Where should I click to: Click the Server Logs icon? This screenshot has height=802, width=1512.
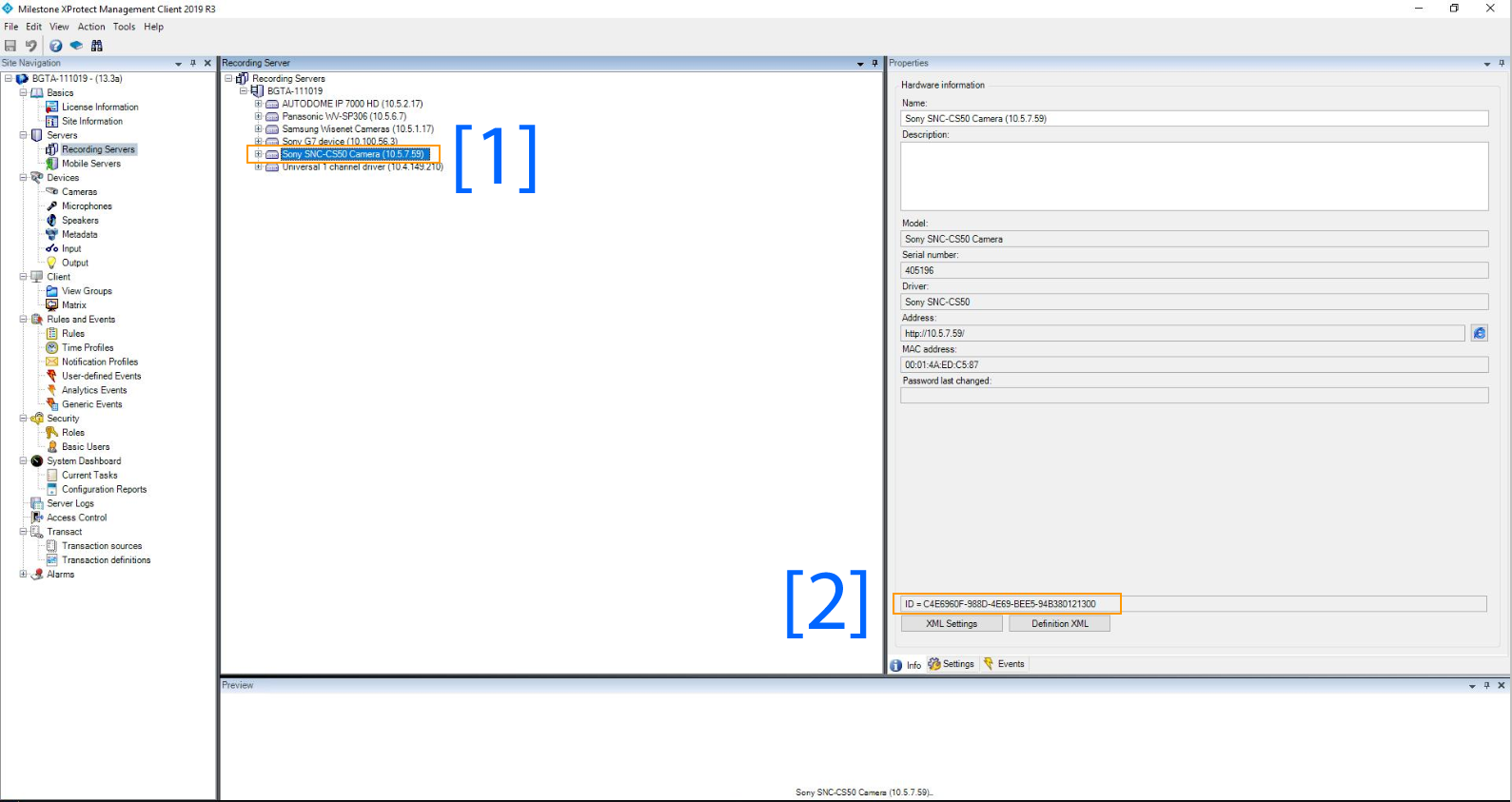pos(37,503)
